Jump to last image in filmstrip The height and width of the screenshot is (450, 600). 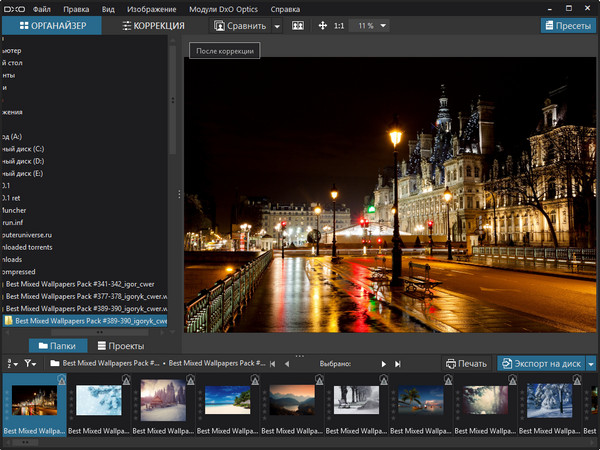pyautogui.click(x=397, y=364)
